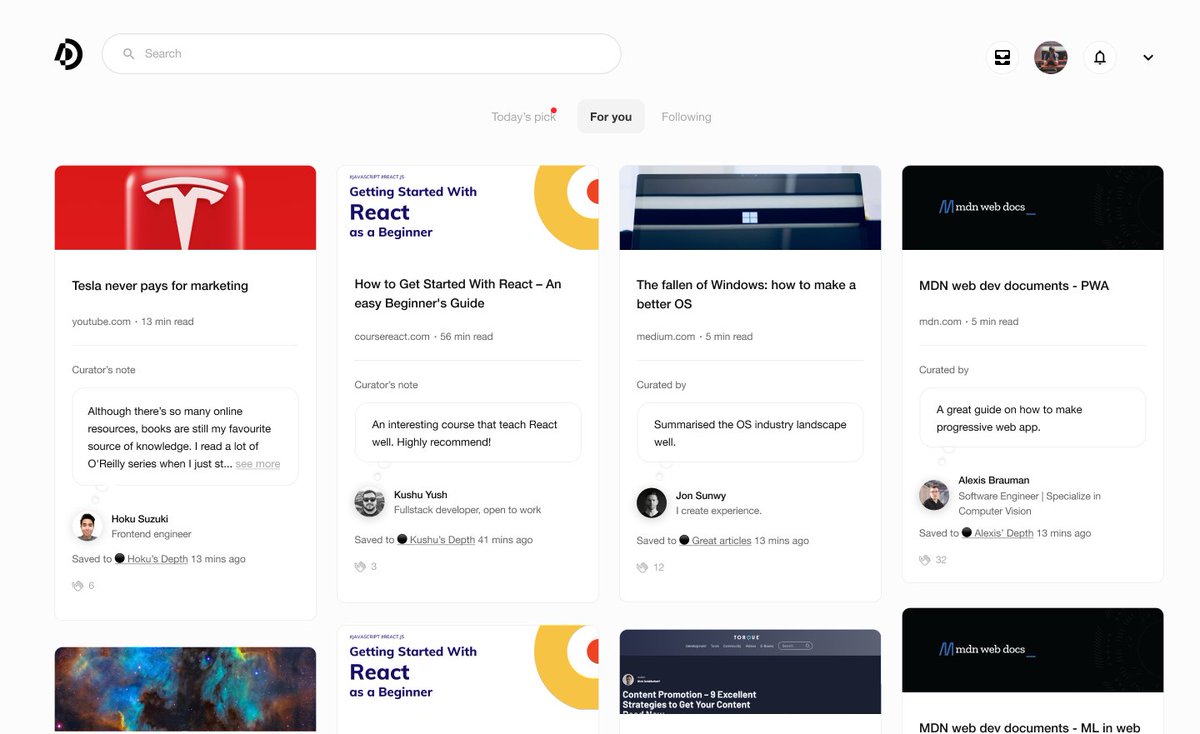Click note 'A great guide on how to make'
Screen dimensions: 1200x734
click(x=1033, y=418)
